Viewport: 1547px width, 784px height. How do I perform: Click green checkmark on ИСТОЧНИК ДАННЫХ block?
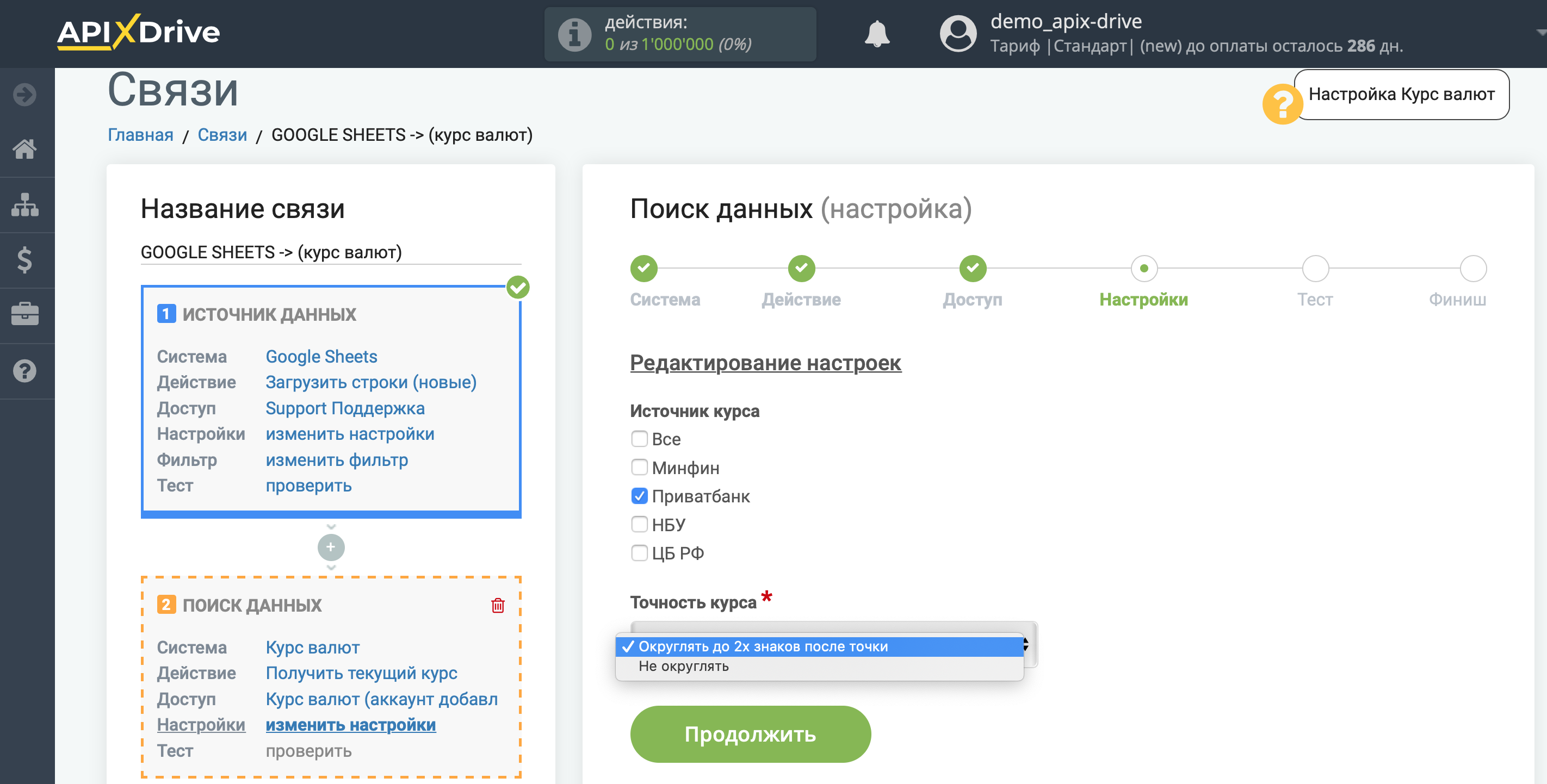518,287
